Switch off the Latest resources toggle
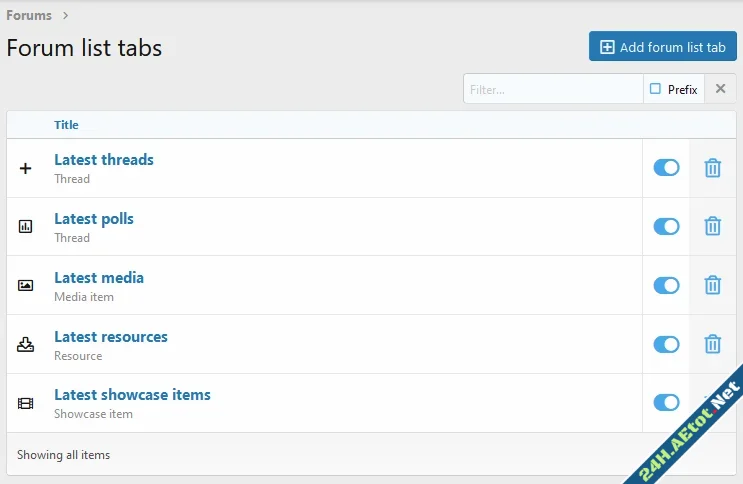 click(x=666, y=345)
